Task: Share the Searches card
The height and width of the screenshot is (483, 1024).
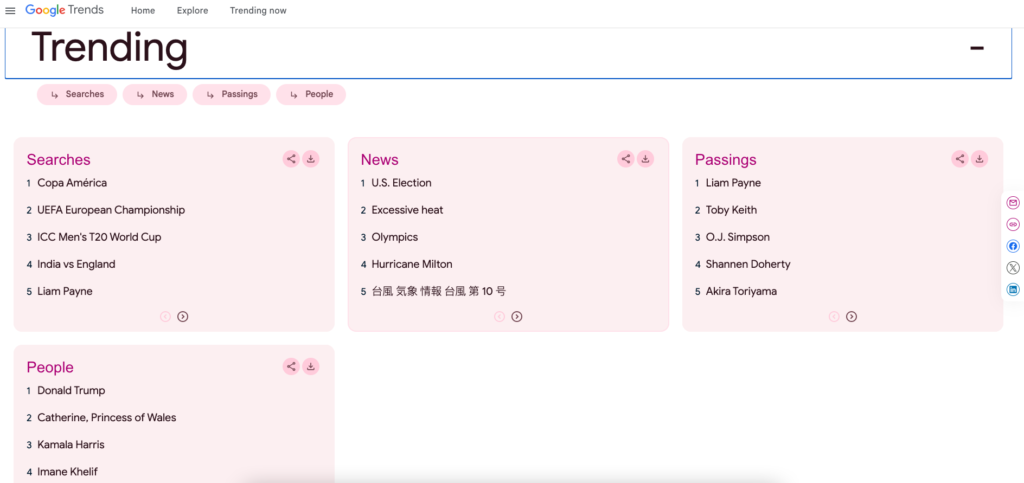Action: pyautogui.click(x=291, y=159)
